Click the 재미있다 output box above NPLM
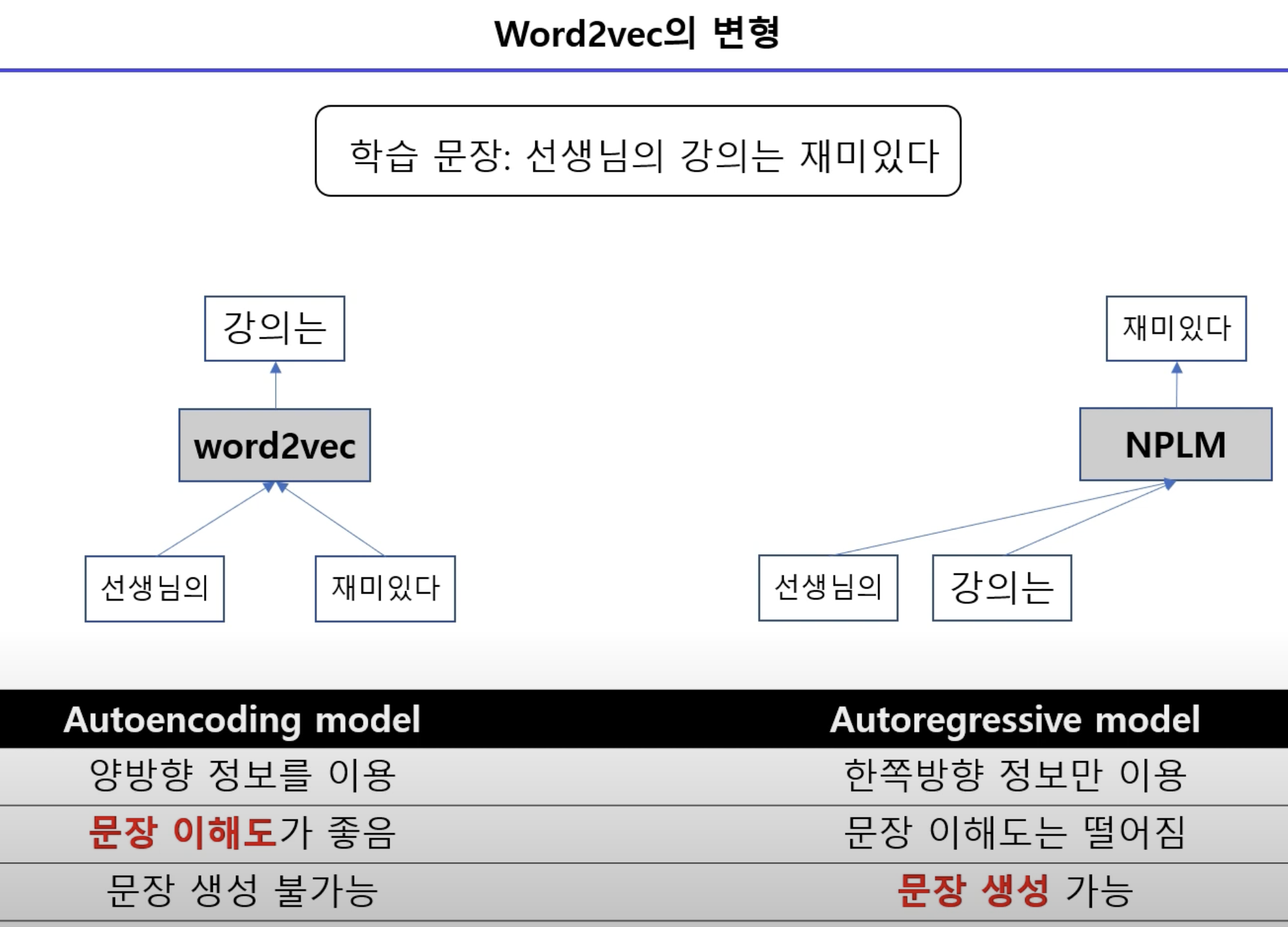The height and width of the screenshot is (927, 1288). click(1176, 328)
